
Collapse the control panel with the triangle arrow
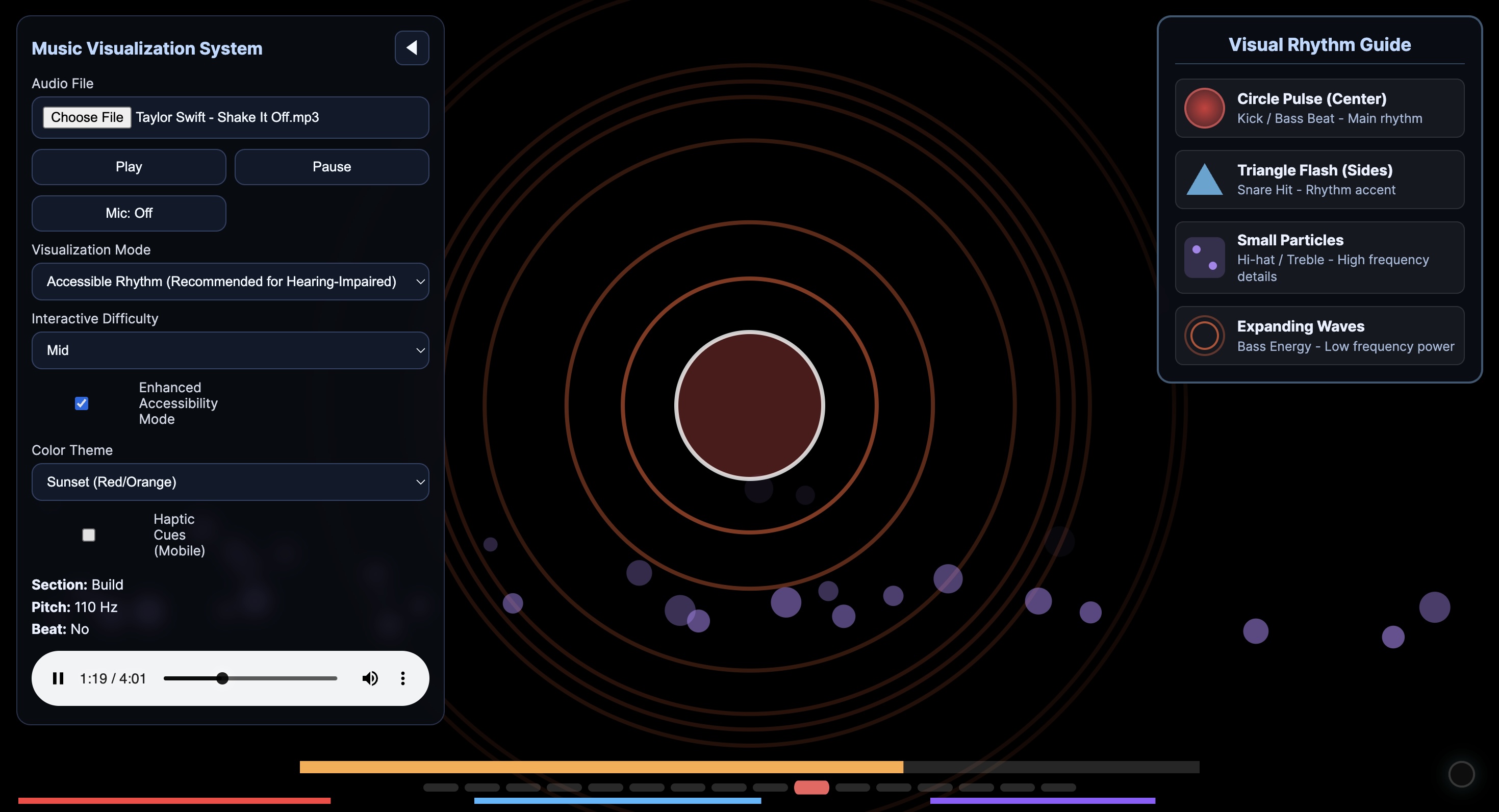[412, 48]
